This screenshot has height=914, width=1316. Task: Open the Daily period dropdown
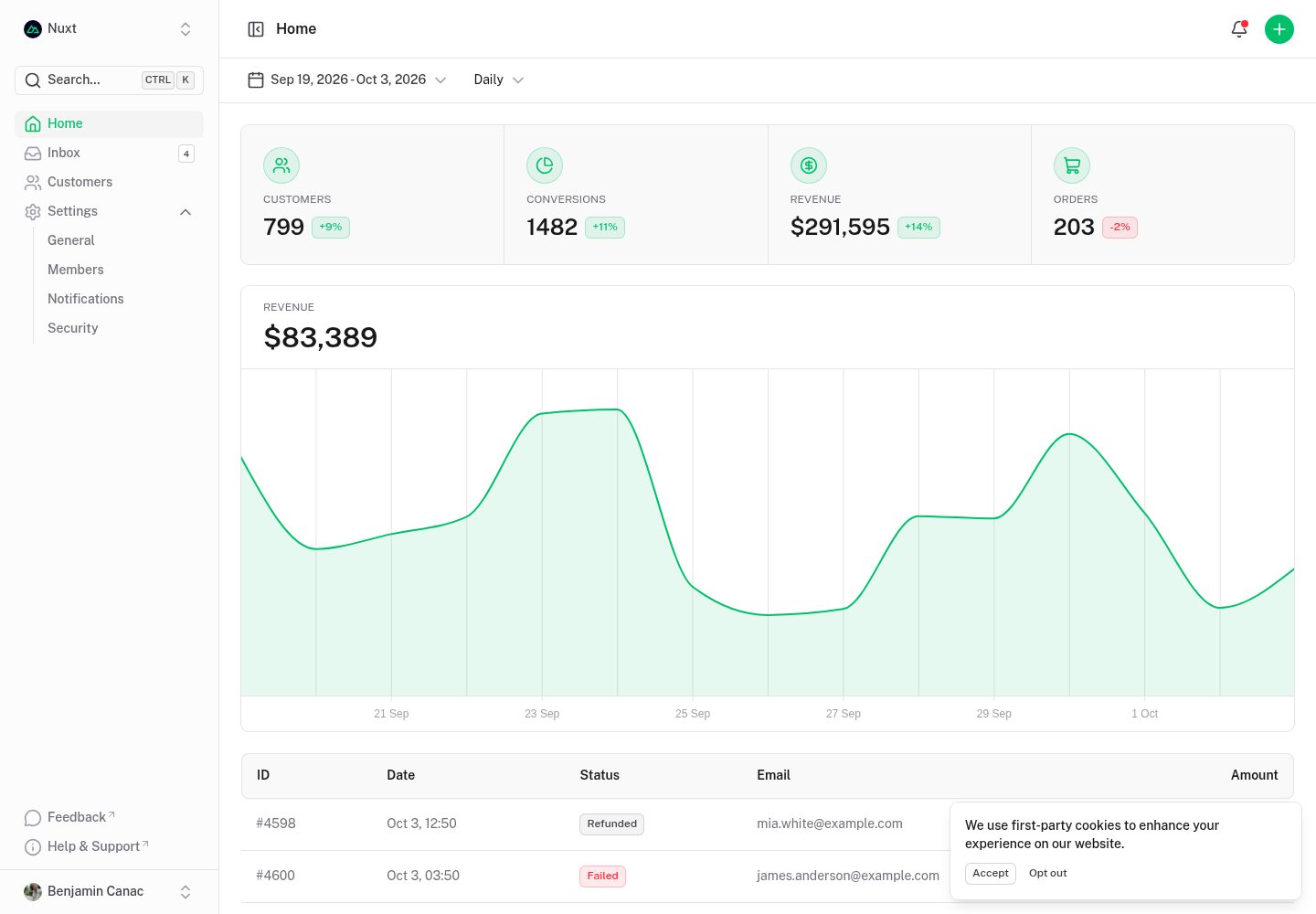point(499,80)
